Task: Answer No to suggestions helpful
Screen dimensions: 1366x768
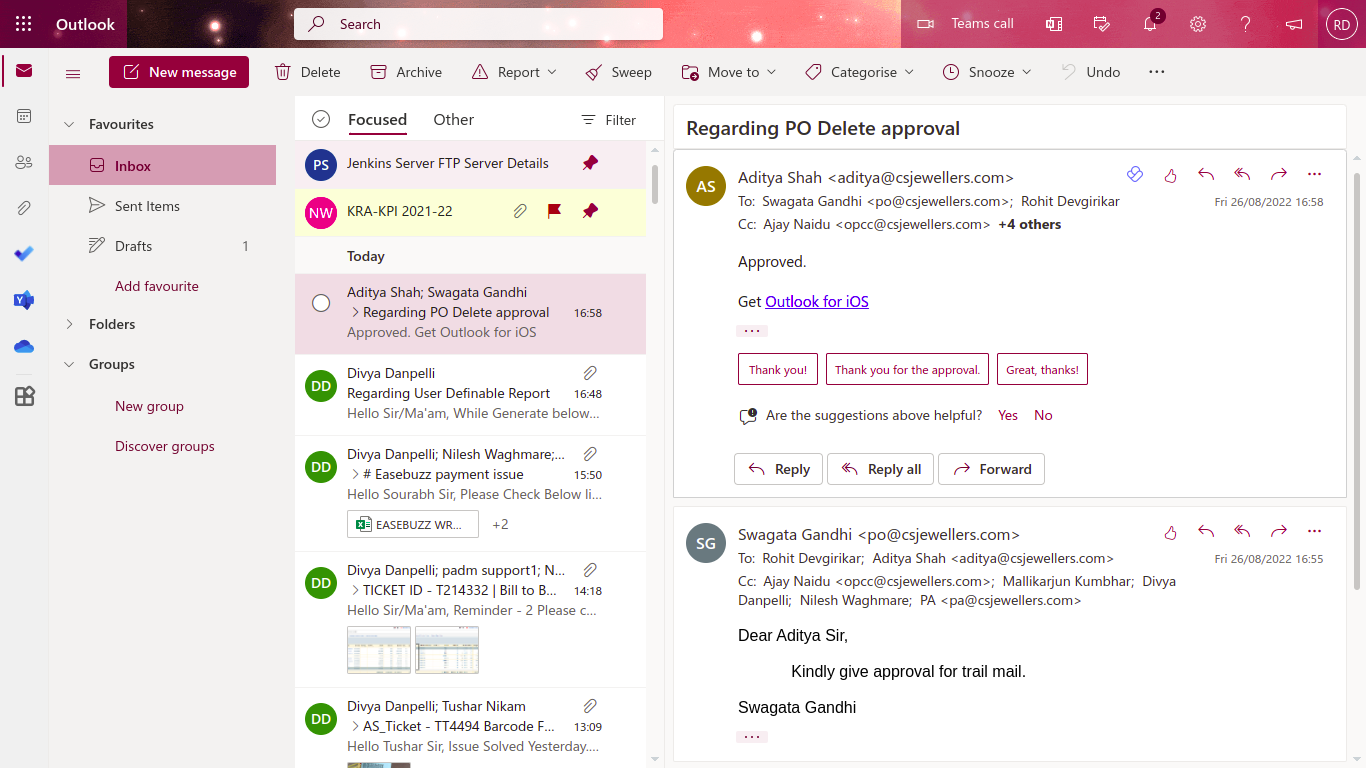Action: [x=1043, y=415]
